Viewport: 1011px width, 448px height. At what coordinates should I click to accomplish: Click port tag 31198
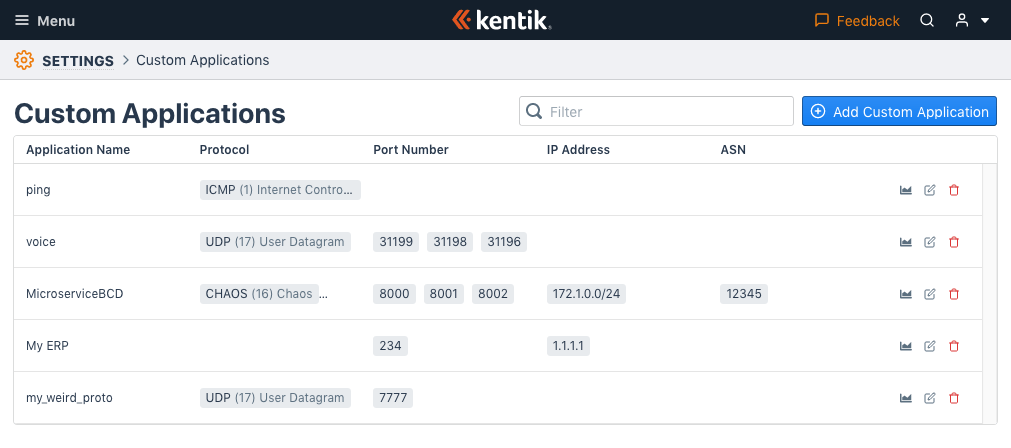450,242
